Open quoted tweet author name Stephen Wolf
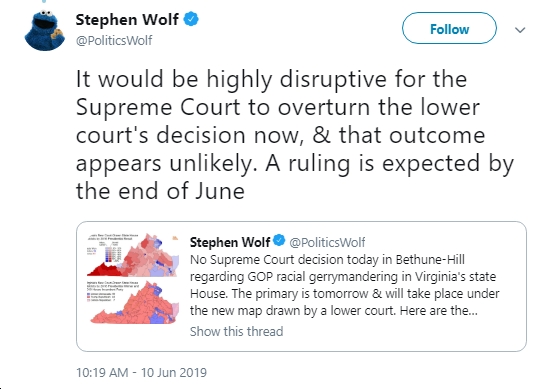Screen dimensions: 537x389 230,242
